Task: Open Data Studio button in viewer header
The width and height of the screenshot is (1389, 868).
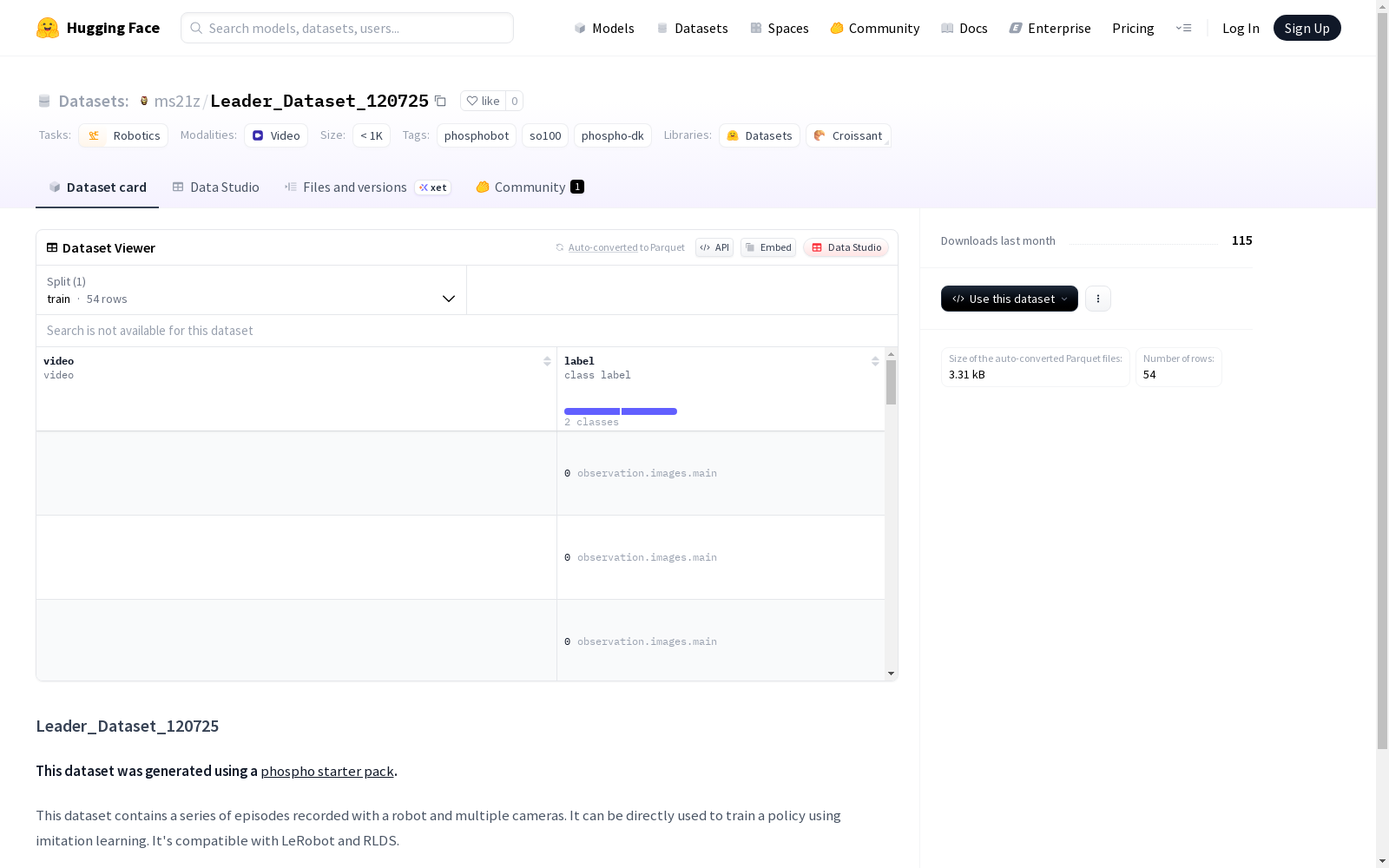Action: (846, 247)
